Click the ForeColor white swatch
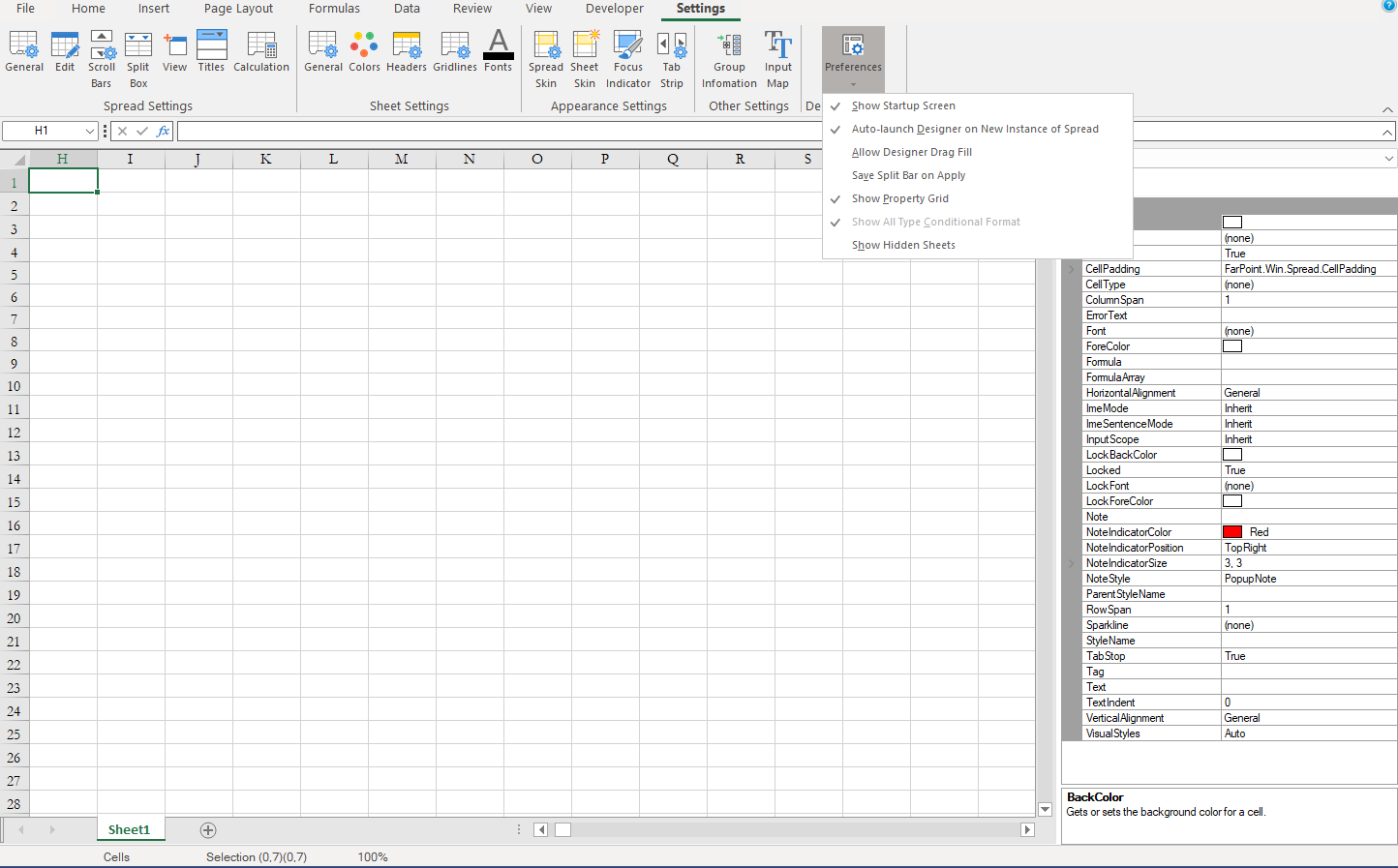The width and height of the screenshot is (1398, 868). [1232, 346]
